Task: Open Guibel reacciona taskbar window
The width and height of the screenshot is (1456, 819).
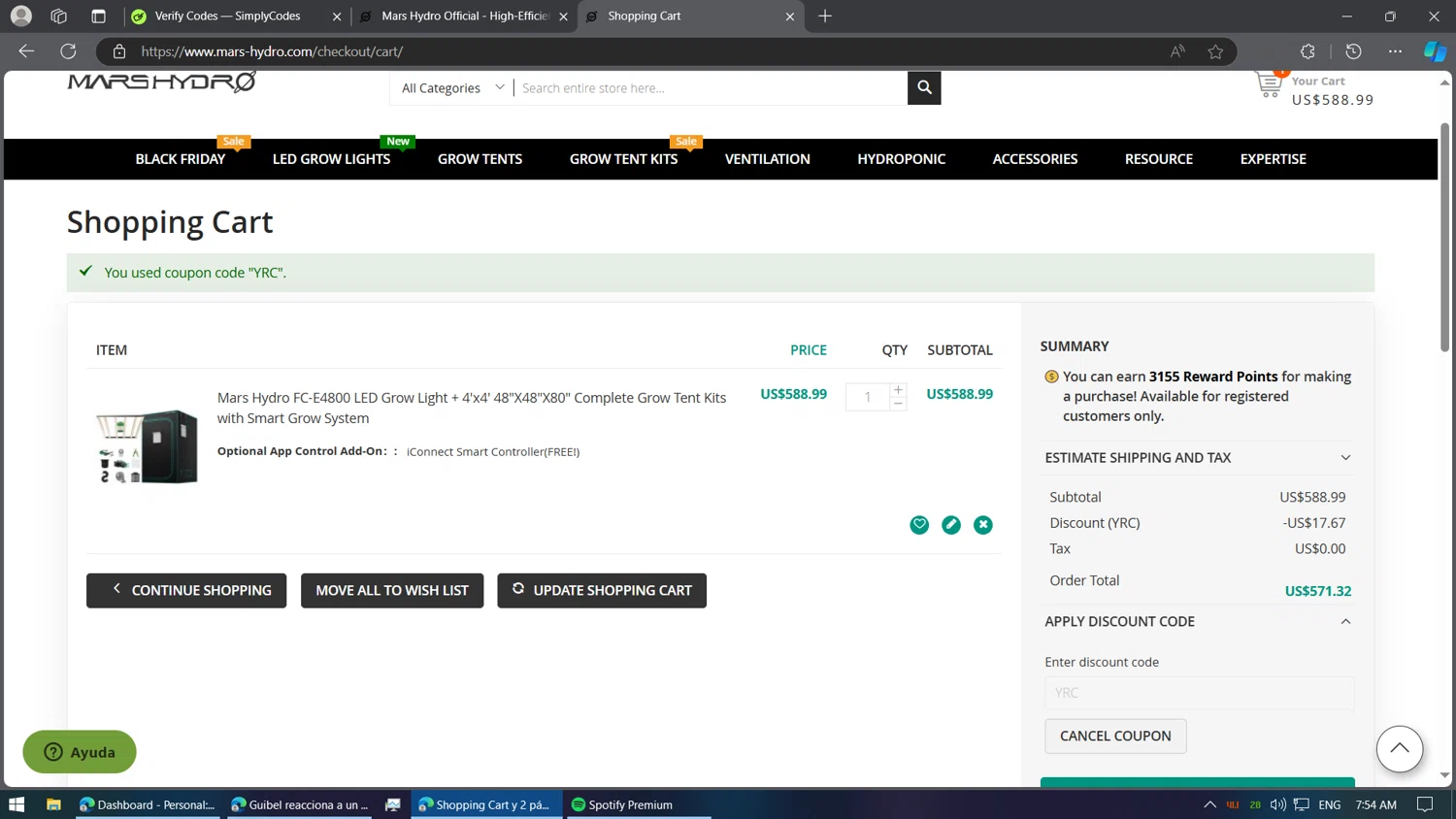Action: click(x=299, y=804)
